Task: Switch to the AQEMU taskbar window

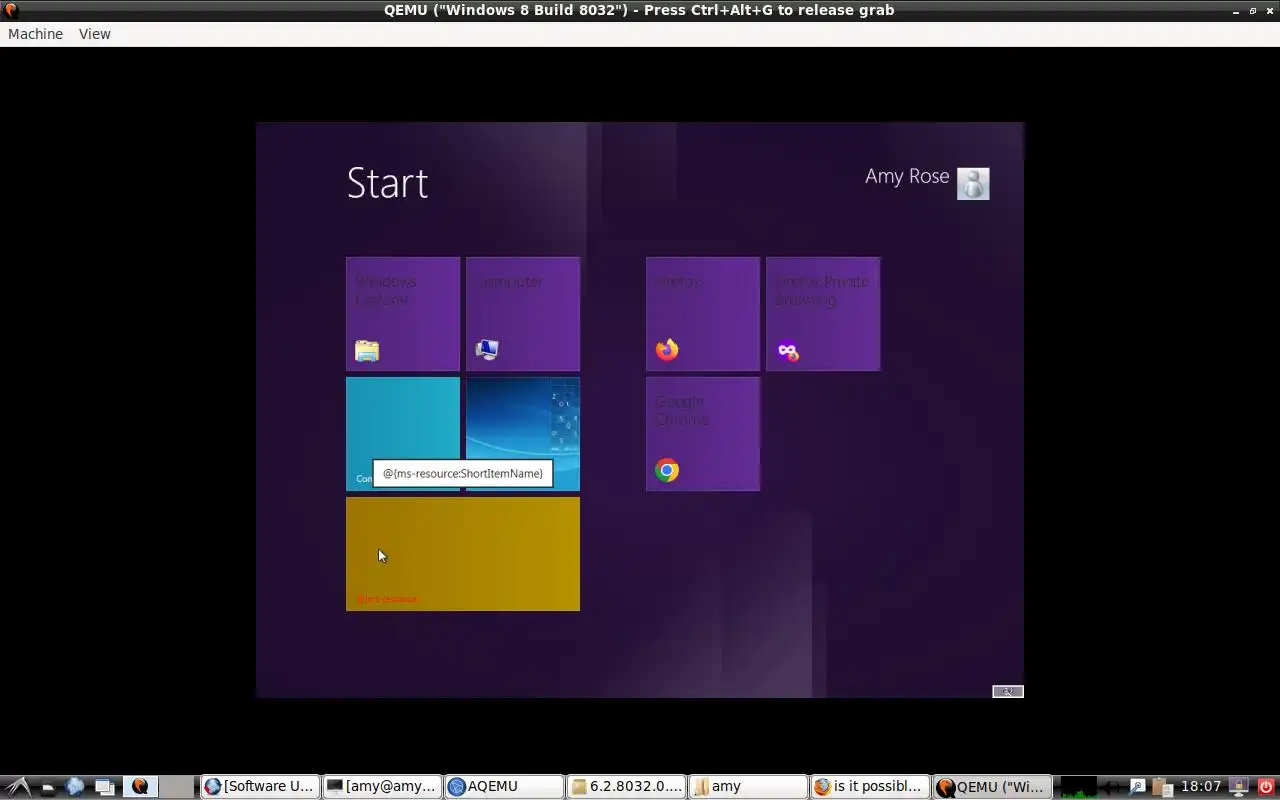Action: pyautogui.click(x=504, y=786)
